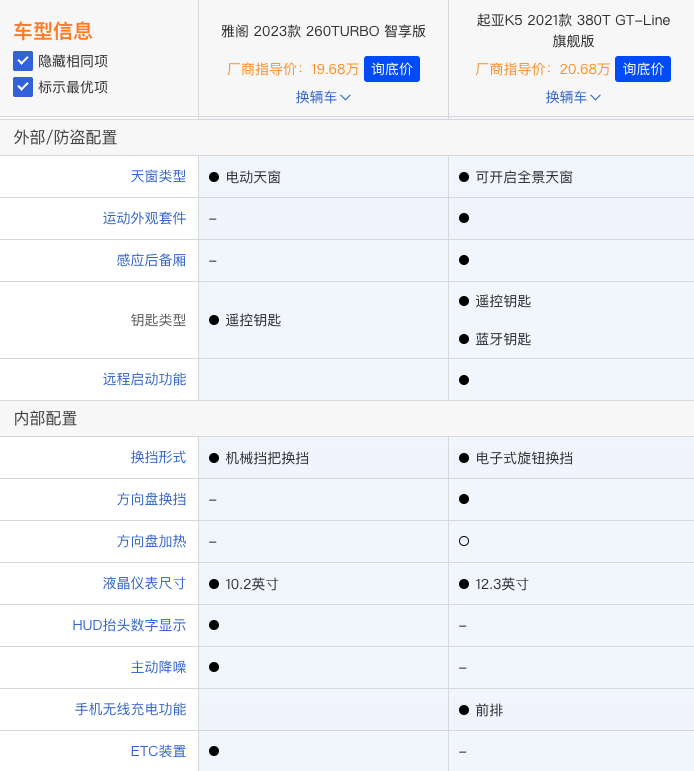Click the 厂商指导价 19.68万 price text

(293, 69)
